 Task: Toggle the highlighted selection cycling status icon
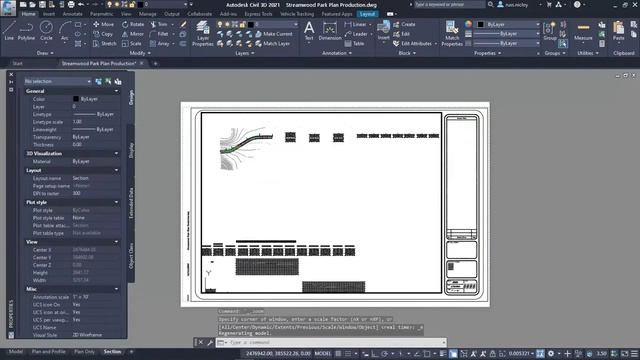453,353
